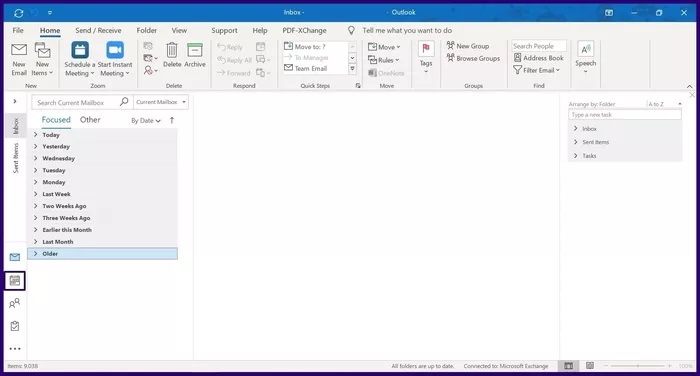700x376 pixels.
Task: Select the Focused inbox tab
Action: pyautogui.click(x=56, y=120)
